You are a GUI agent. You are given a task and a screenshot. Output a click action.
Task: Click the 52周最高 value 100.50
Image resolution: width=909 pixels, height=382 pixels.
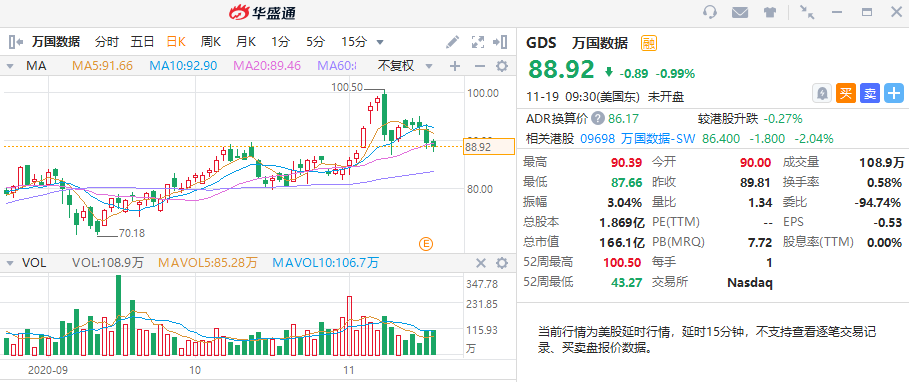click(621, 263)
